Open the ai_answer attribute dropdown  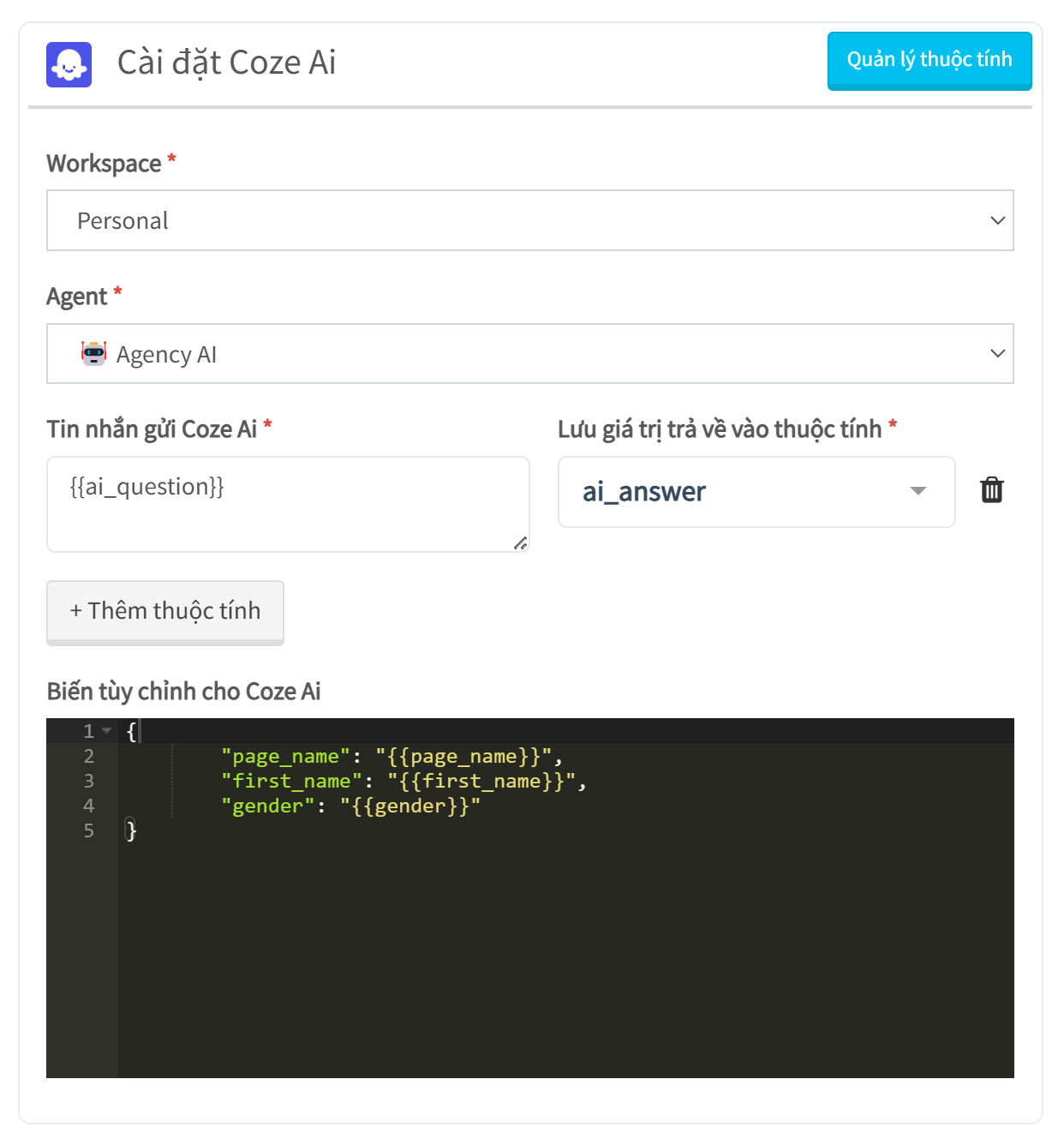[x=756, y=492]
